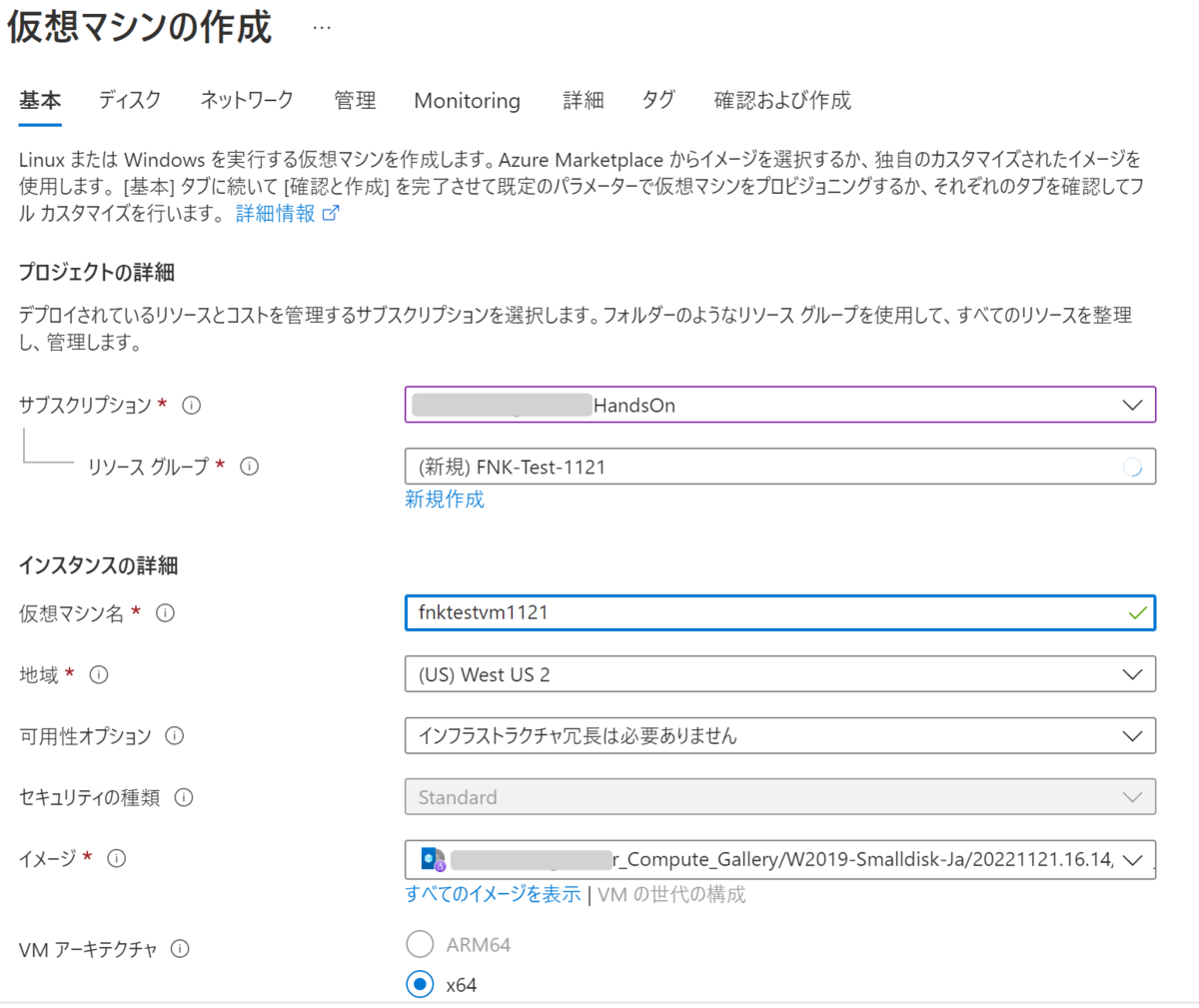The image size is (1199, 1008).
Task: Click info icon next to VM アーキテクチャ
Action: (x=180, y=949)
